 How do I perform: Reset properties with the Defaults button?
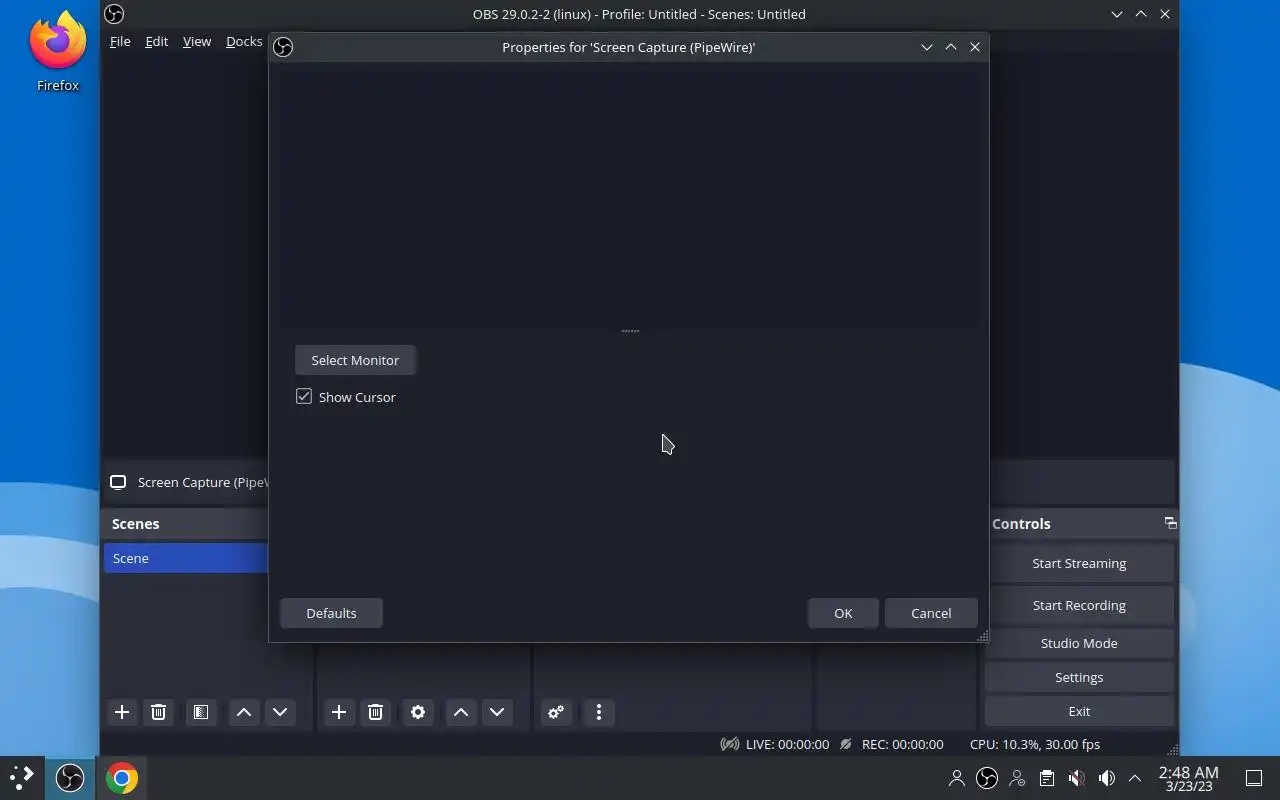pos(331,613)
